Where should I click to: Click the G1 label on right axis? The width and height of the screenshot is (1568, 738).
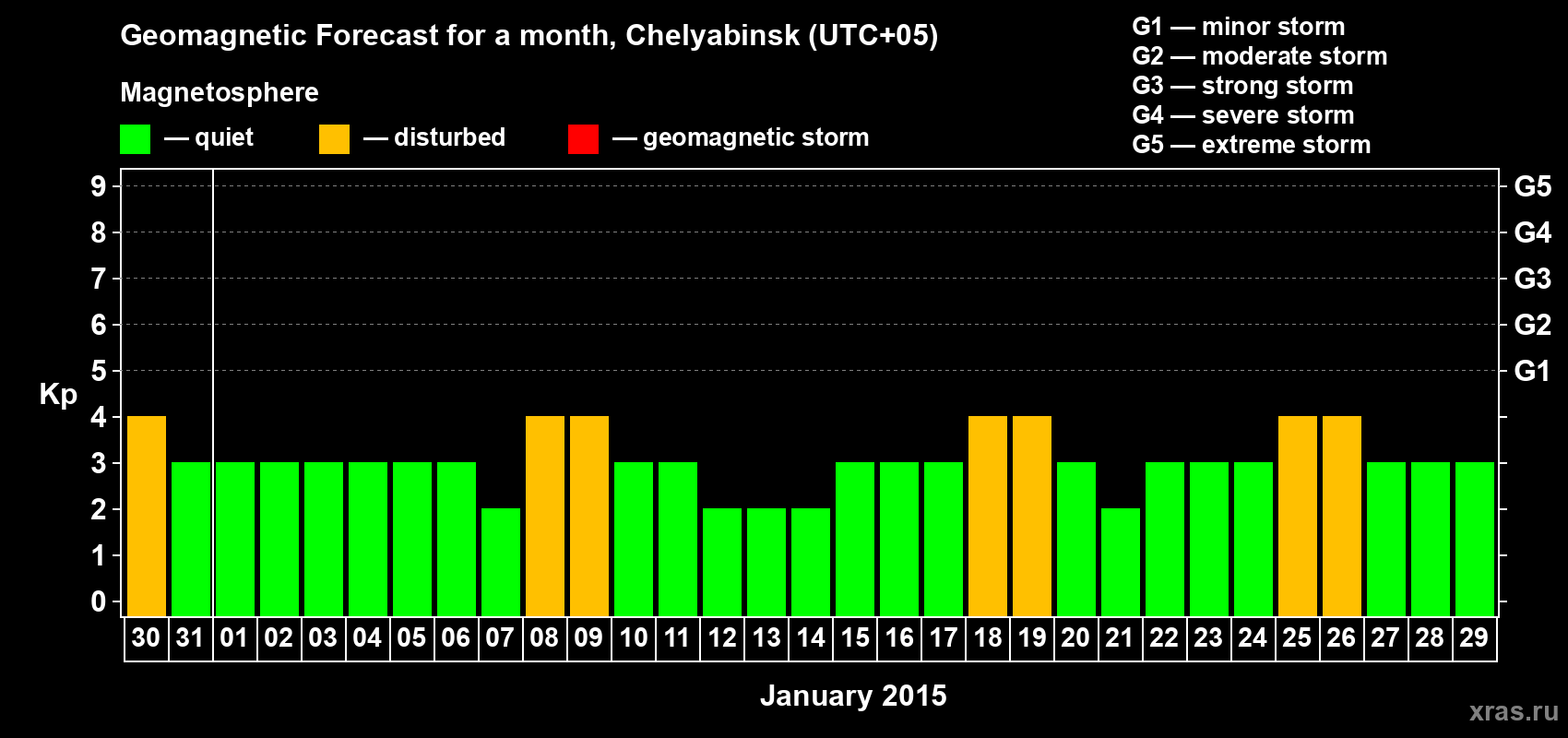(1533, 371)
